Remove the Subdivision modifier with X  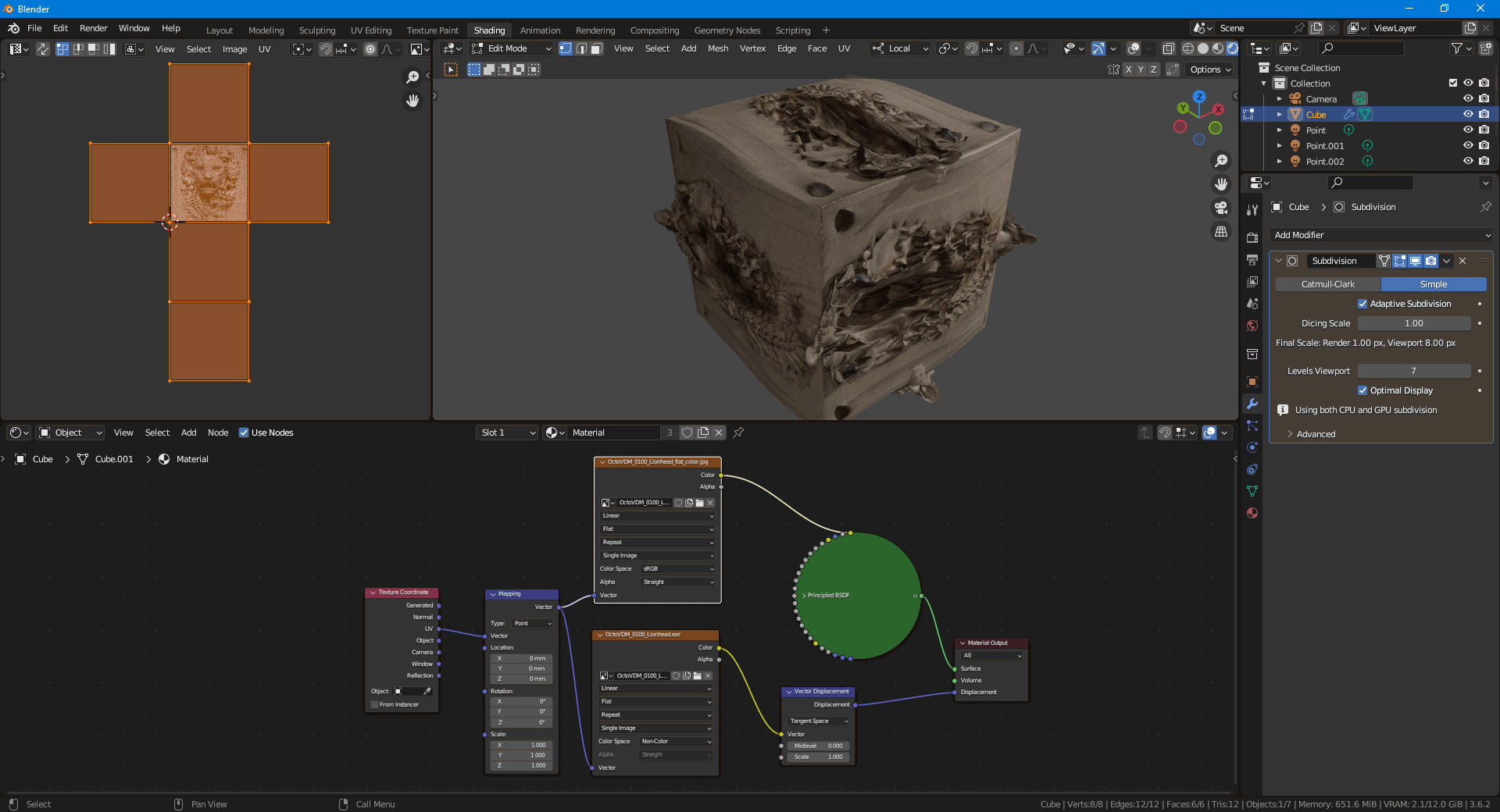[x=1462, y=261]
